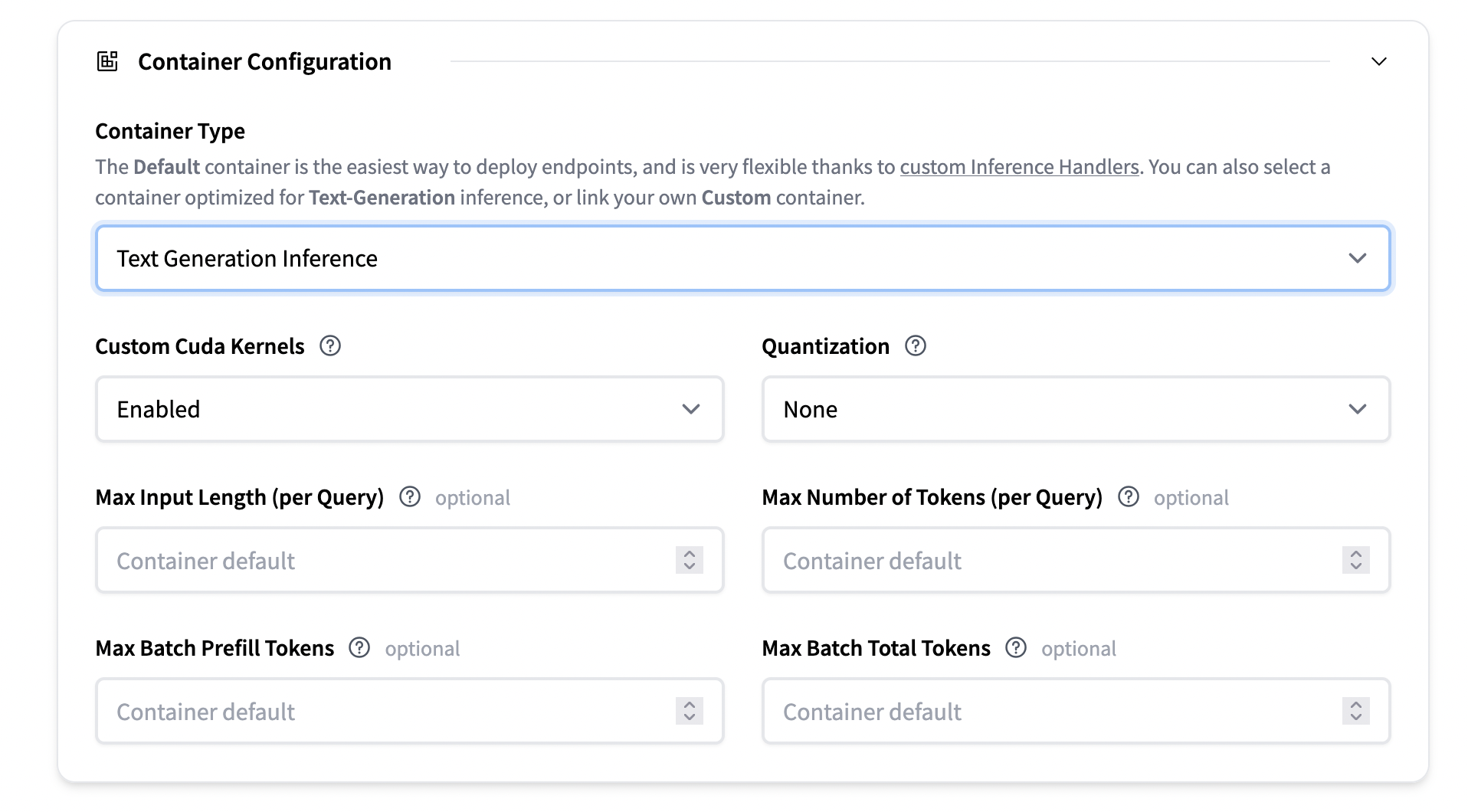This screenshot has height=812, width=1468.
Task: Click the Max Input Length help icon
Action: coord(410,497)
